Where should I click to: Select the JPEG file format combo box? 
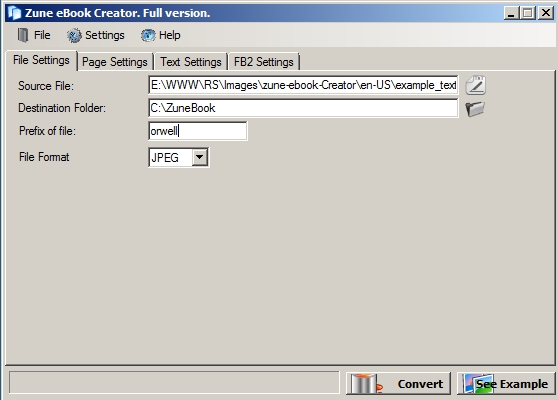[x=179, y=157]
